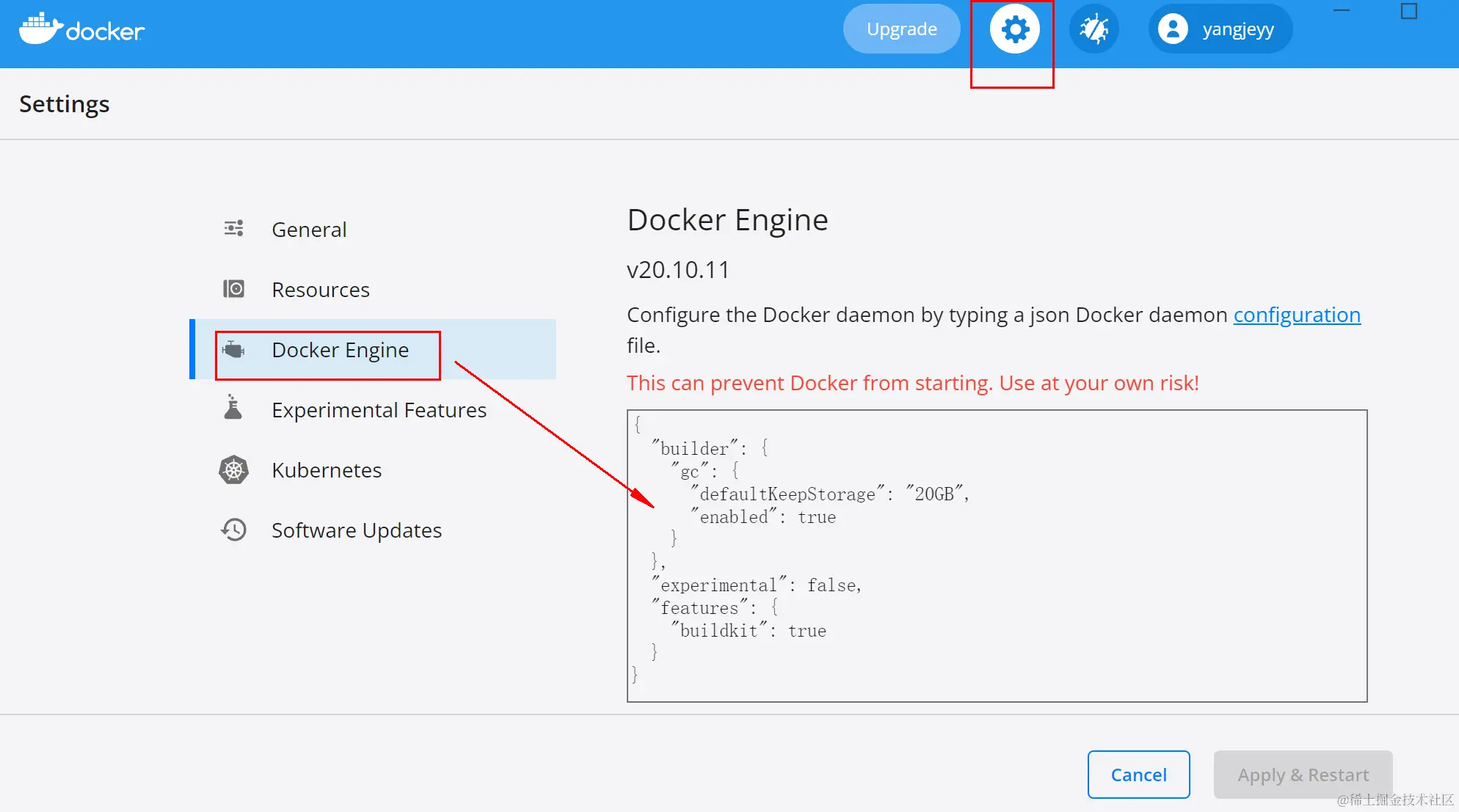Image resolution: width=1459 pixels, height=812 pixels.
Task: Click the General sliders icon
Action: 233,229
